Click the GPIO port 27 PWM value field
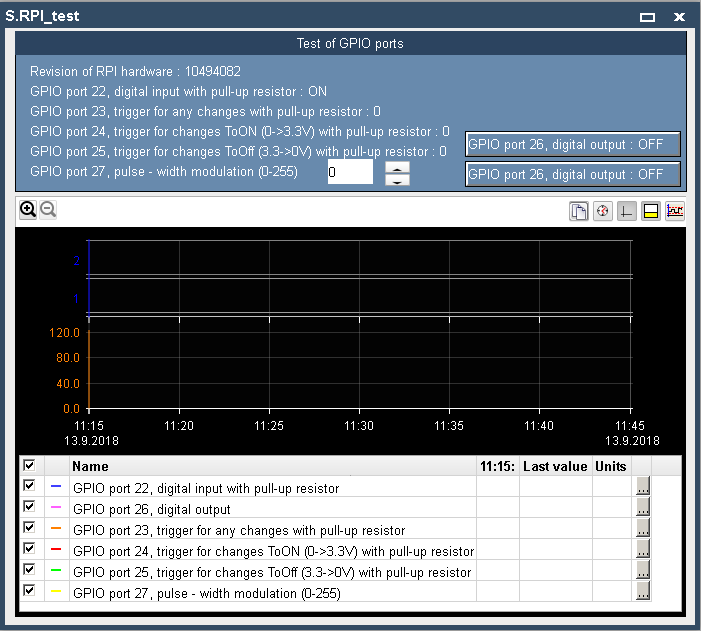 (350, 172)
